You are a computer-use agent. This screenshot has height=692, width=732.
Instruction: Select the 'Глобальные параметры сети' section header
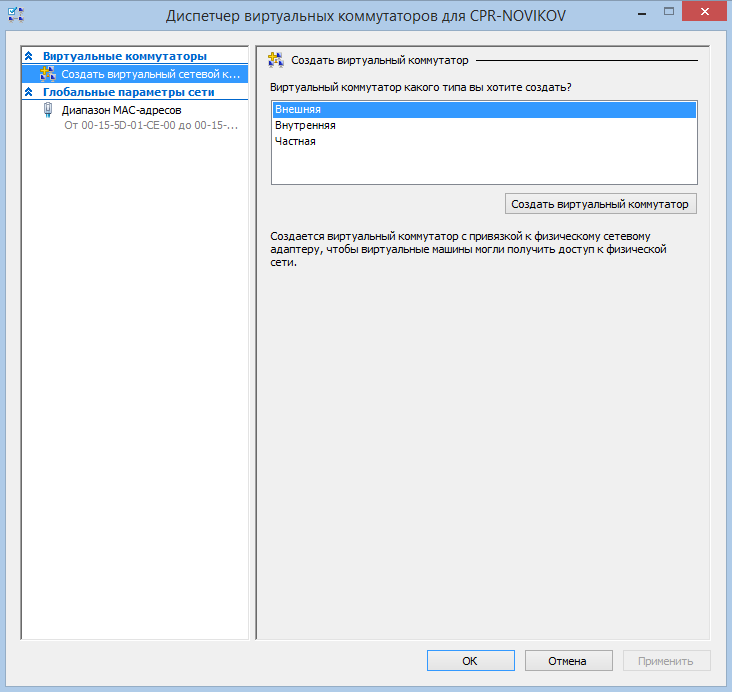128,92
